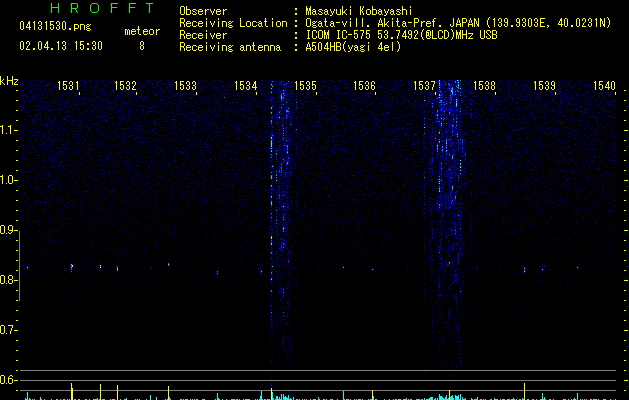This screenshot has width=629, height=400.
Task: Click the 1533 time marker
Action: (x=185, y=86)
